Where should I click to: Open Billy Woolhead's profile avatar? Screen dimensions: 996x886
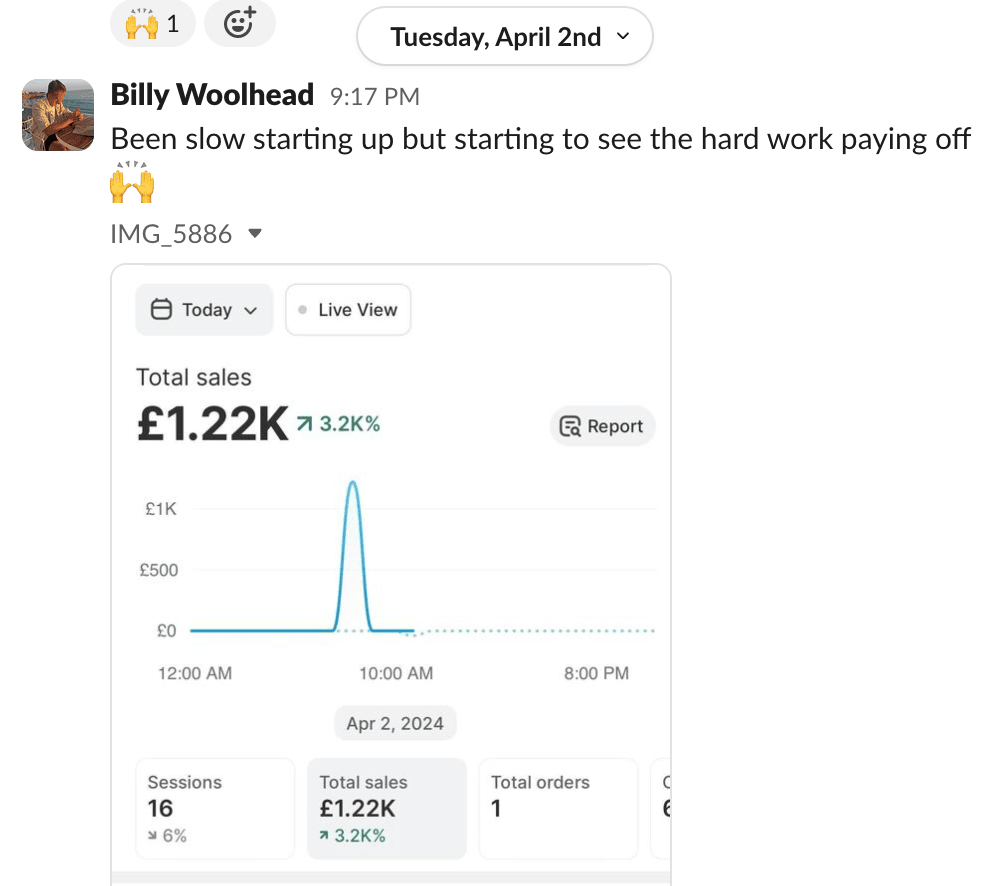(58, 115)
